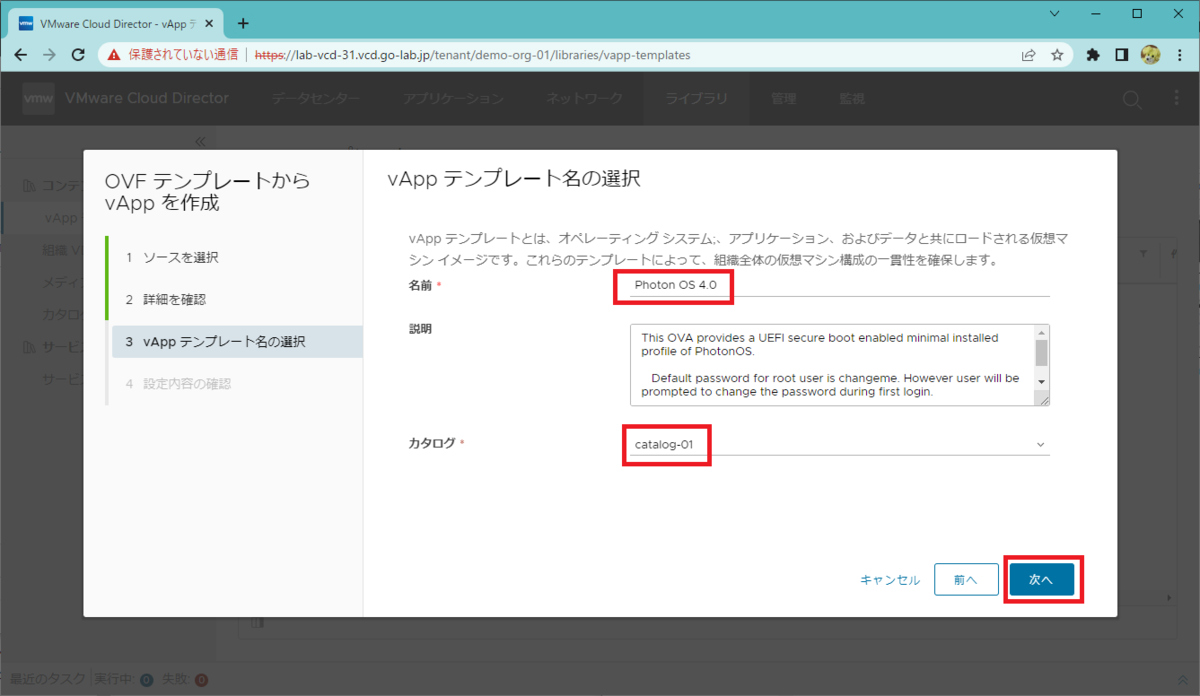This screenshot has height=696, width=1200.
Task: Click the 前へ button
Action: [x=966, y=580]
